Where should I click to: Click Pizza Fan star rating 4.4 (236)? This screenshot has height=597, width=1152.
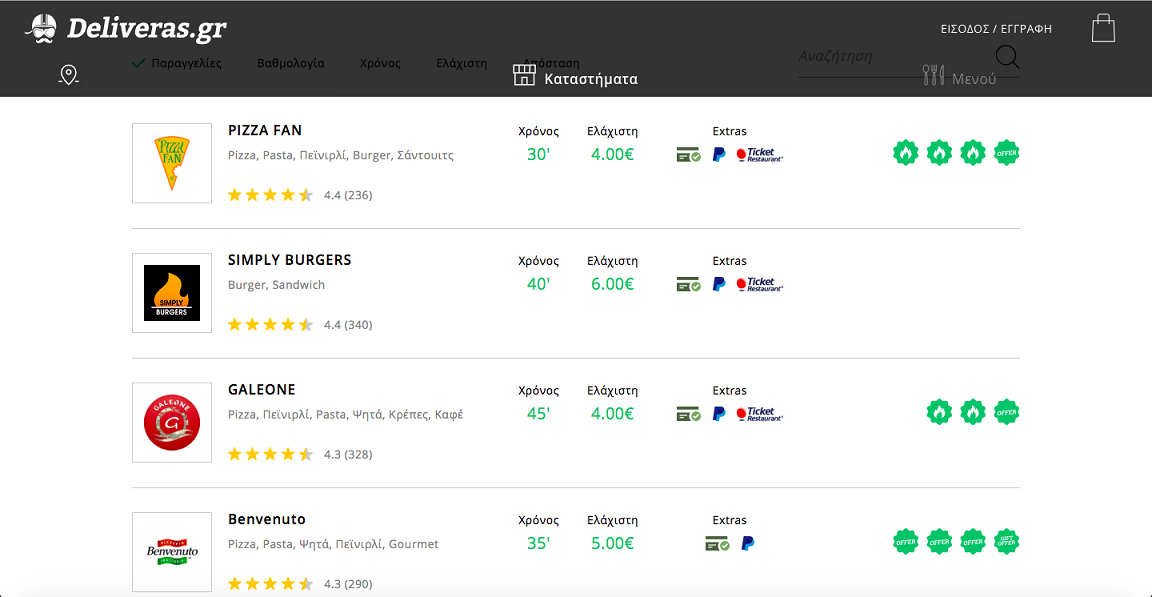pyautogui.click(x=300, y=195)
